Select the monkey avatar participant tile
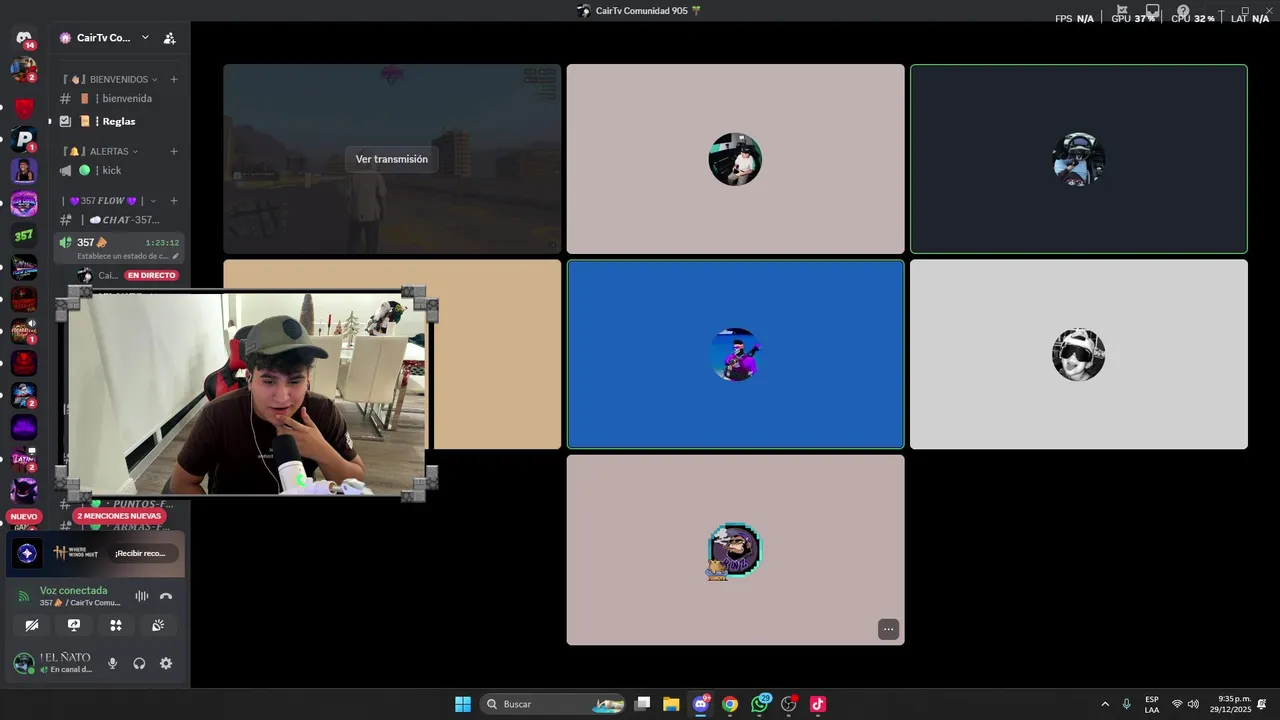 [x=735, y=550]
